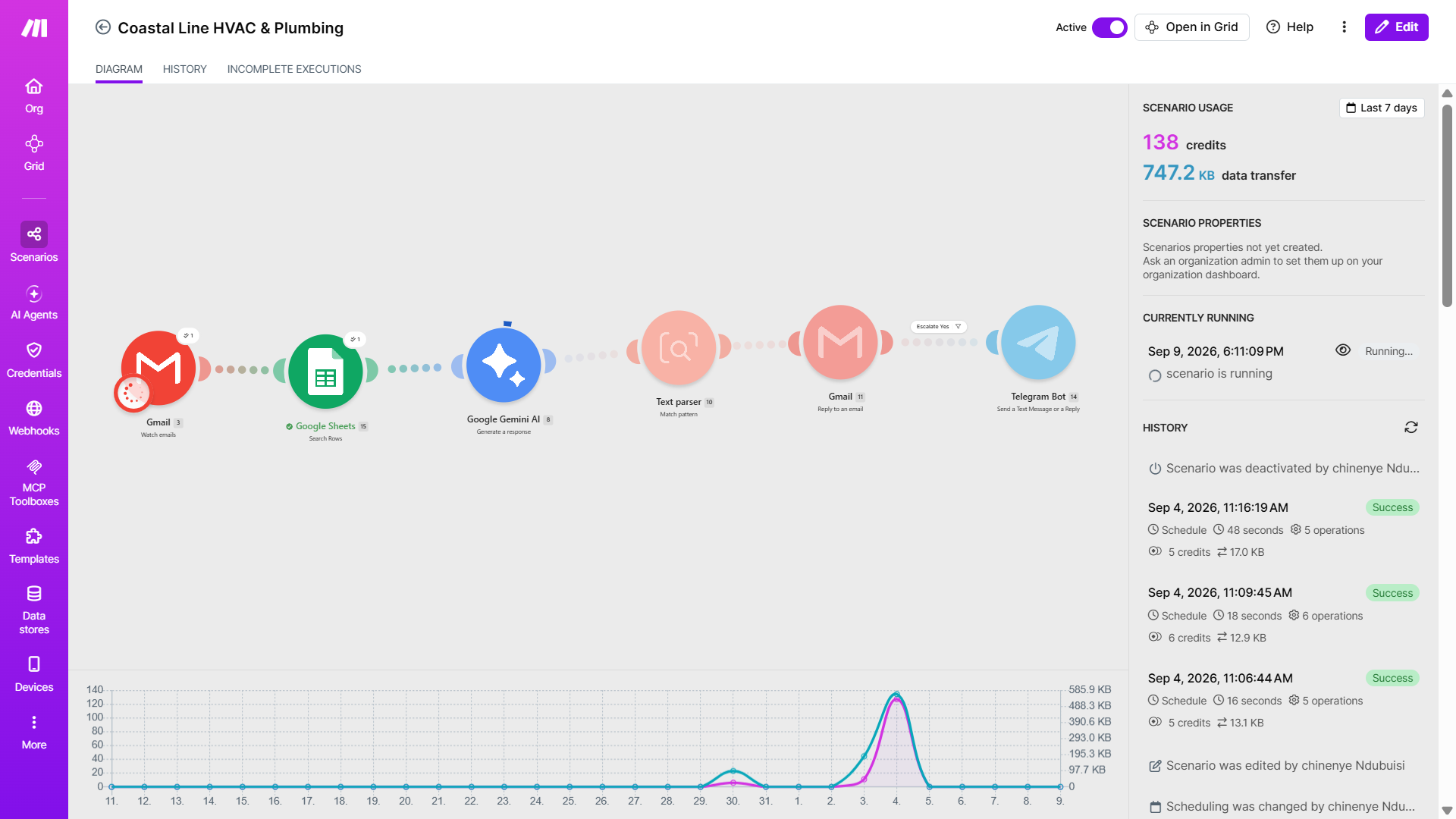Viewport: 1456px width, 819px height.
Task: Click the right panel vertical scrollbar thumb
Action: tap(1447, 206)
